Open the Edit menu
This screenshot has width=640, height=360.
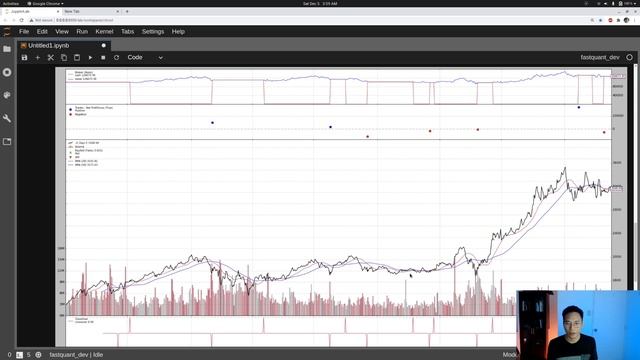coord(42,31)
